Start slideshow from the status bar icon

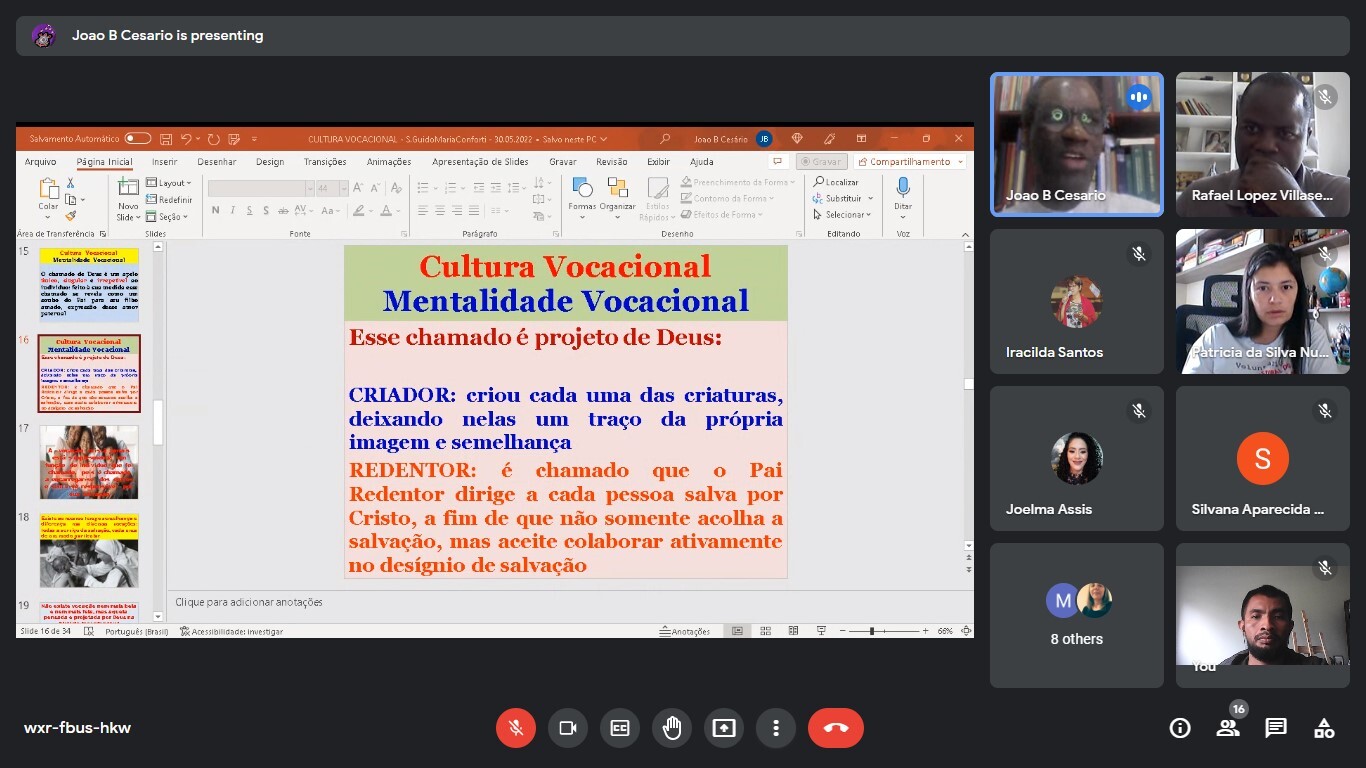point(821,631)
